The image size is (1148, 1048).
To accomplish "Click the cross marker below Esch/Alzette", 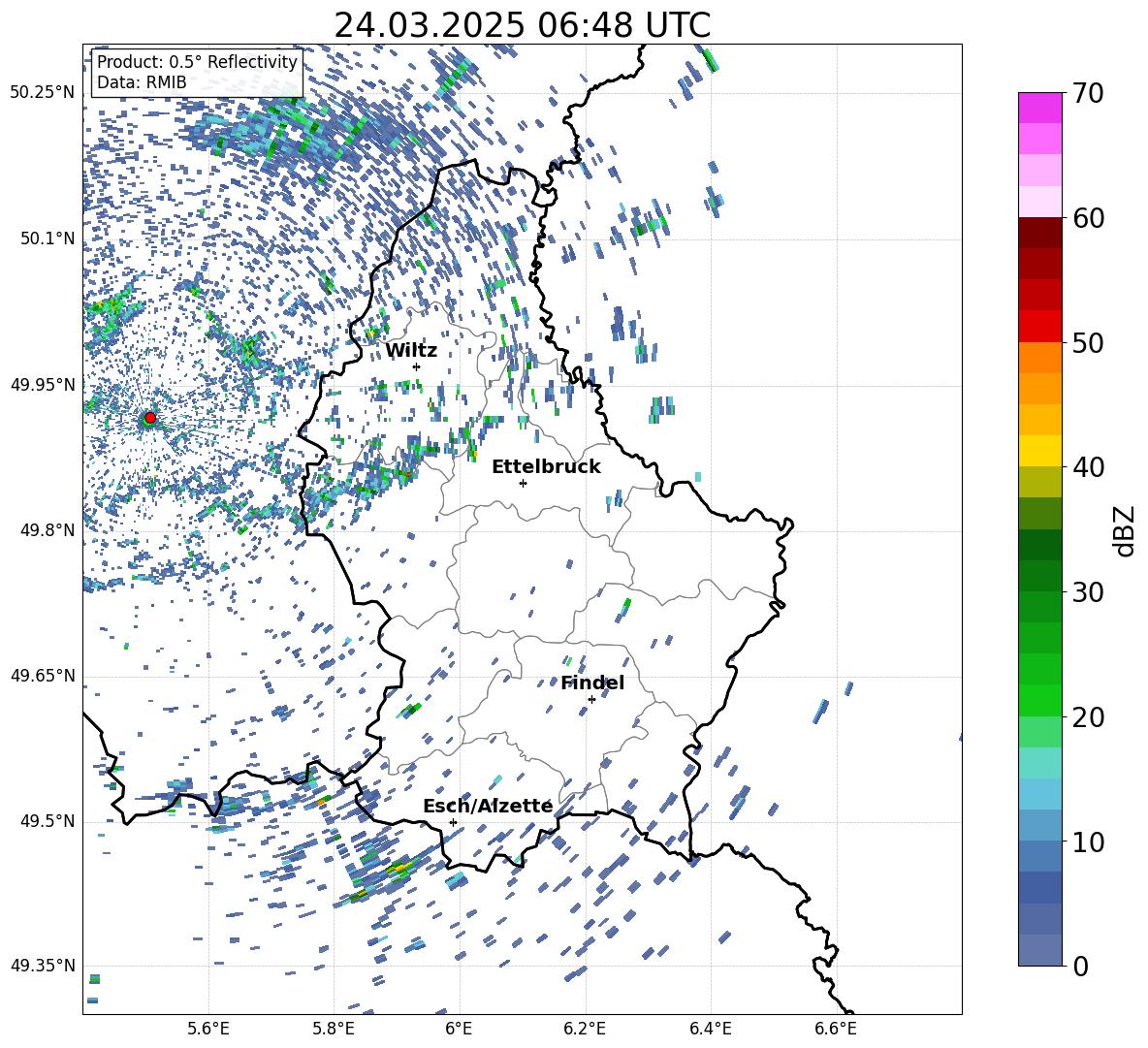I will 453,822.
